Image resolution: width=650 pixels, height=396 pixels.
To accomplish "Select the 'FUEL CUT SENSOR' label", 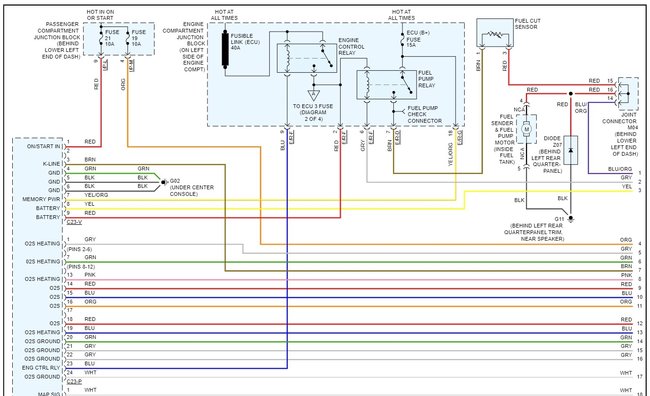I will 528,24.
